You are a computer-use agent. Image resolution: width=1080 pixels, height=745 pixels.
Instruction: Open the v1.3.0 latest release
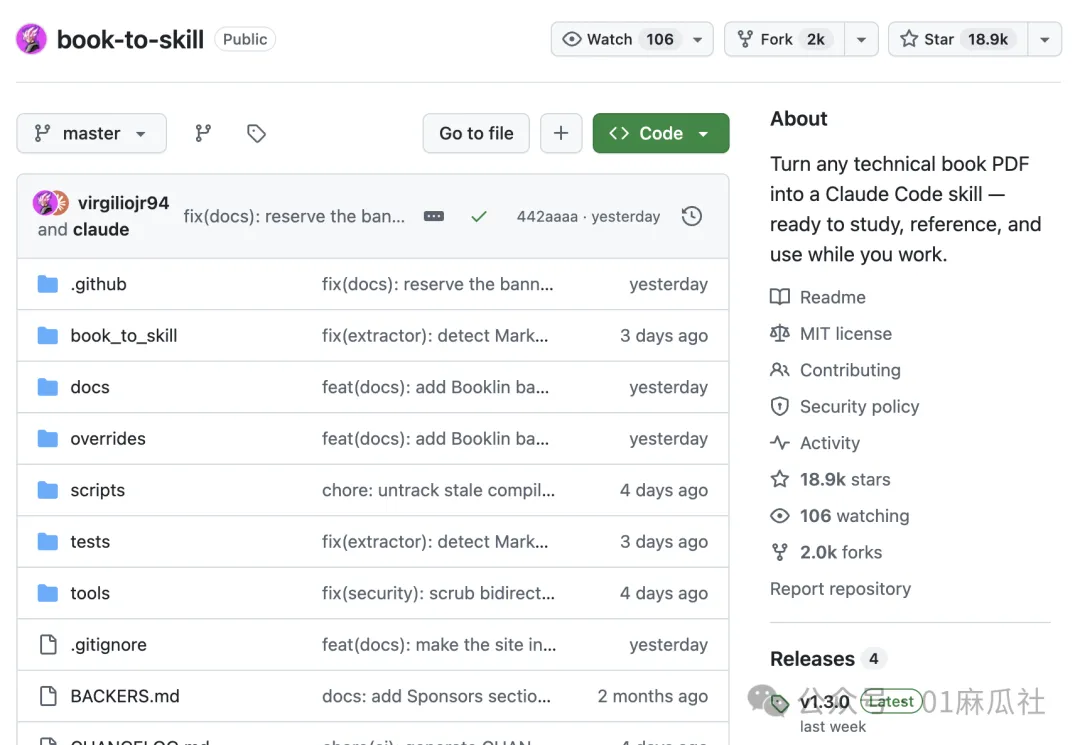pyautogui.click(x=824, y=702)
